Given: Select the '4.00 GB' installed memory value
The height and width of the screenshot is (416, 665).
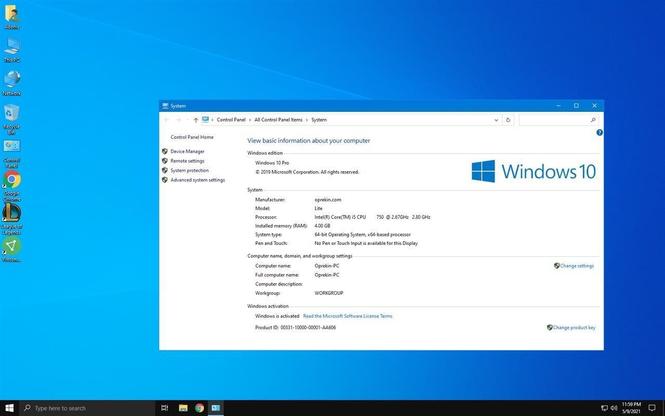Looking at the screenshot, I should [322, 226].
